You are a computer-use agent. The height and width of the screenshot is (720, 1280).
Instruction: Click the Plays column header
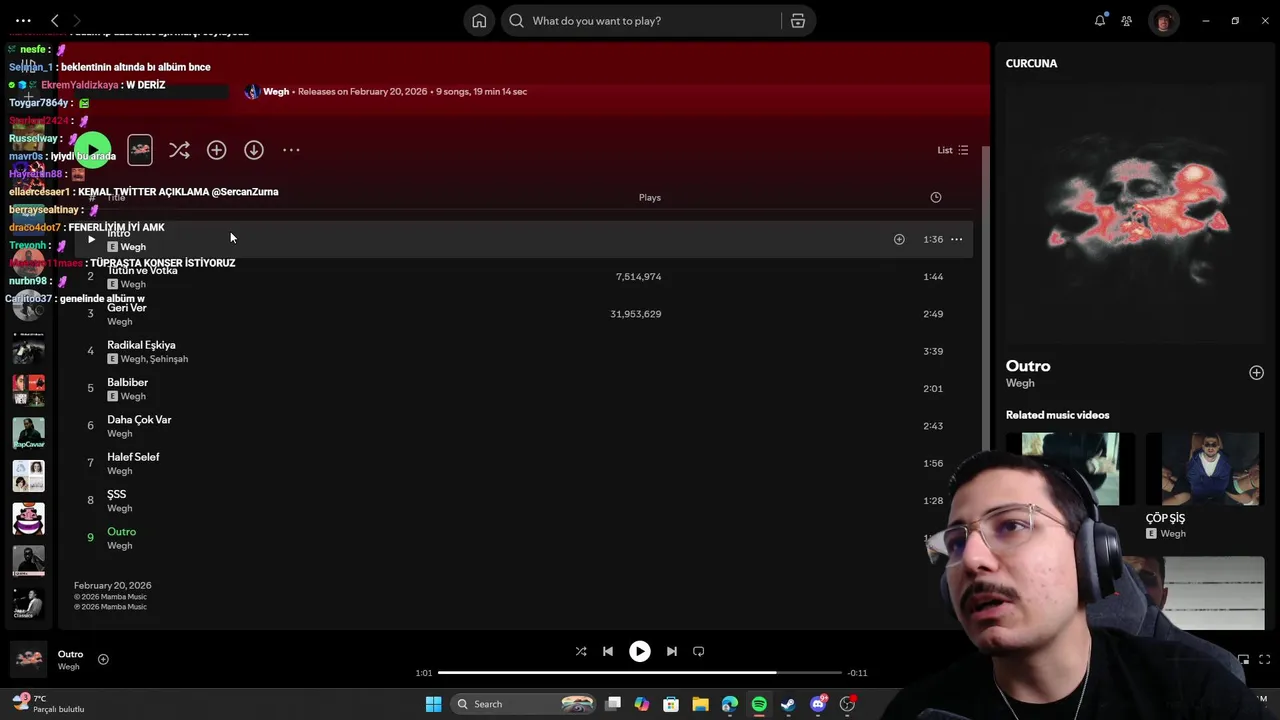[650, 197]
